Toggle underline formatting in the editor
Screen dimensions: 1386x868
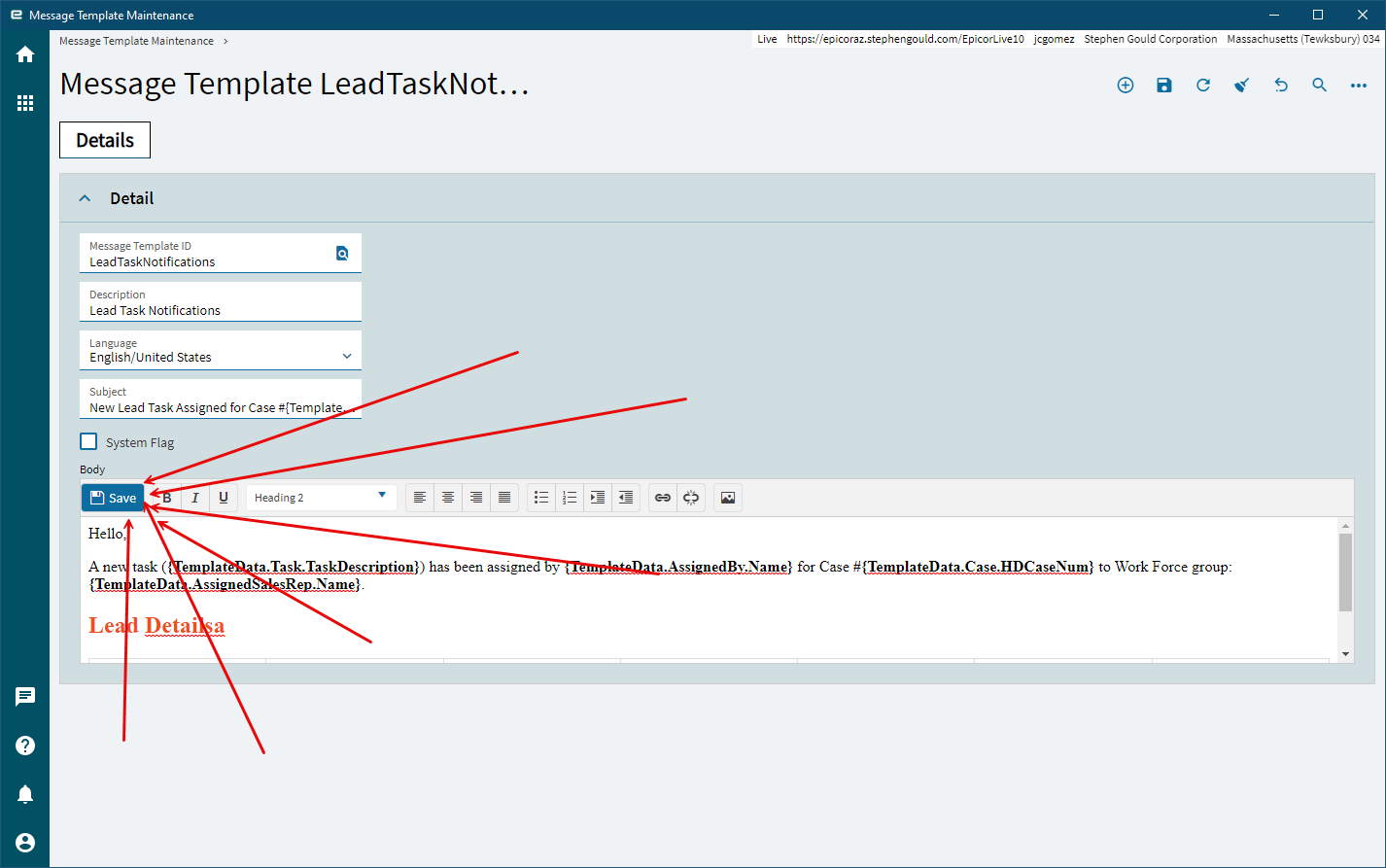pyautogui.click(x=223, y=497)
